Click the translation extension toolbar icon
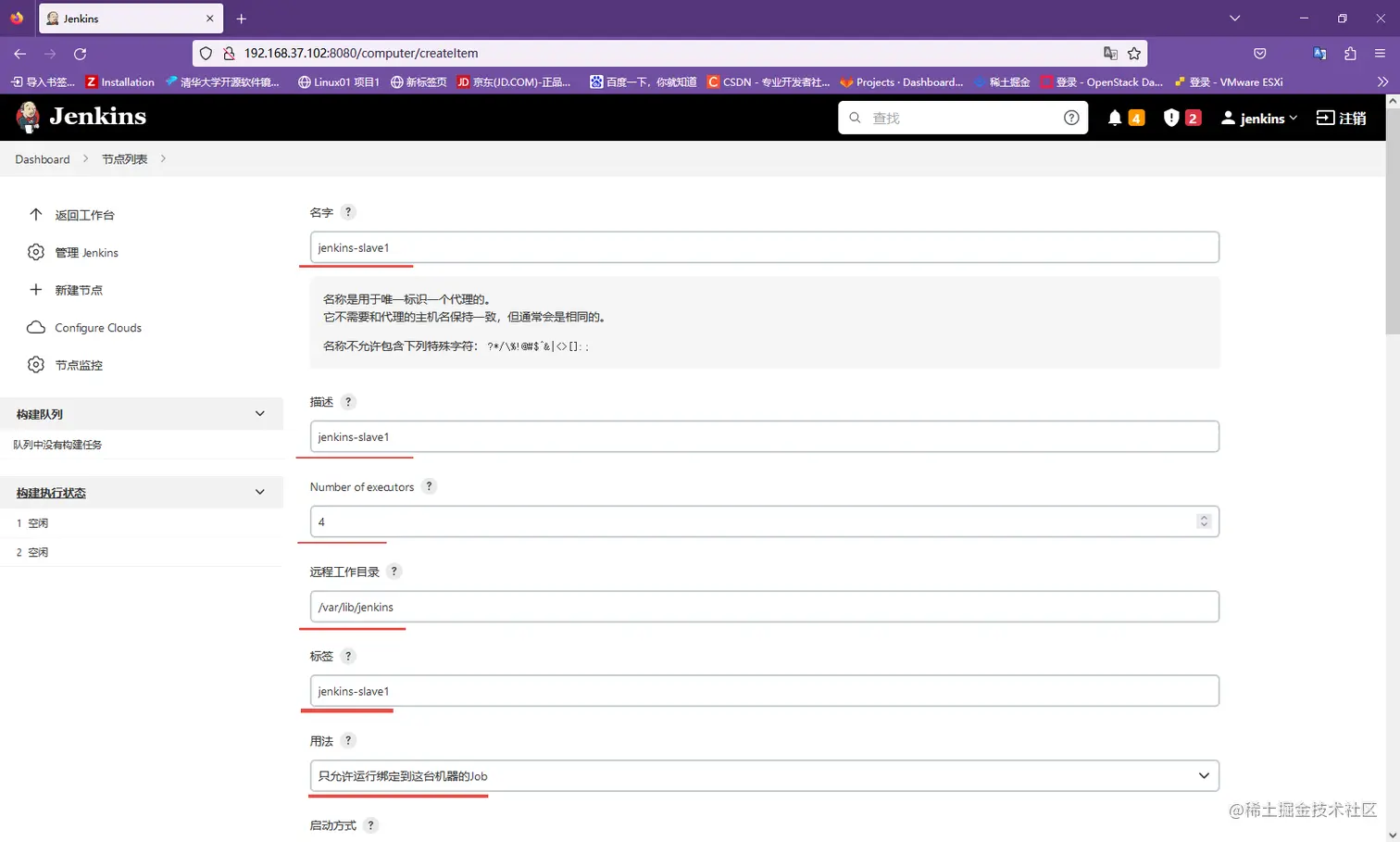1400x842 pixels. [x=1319, y=54]
